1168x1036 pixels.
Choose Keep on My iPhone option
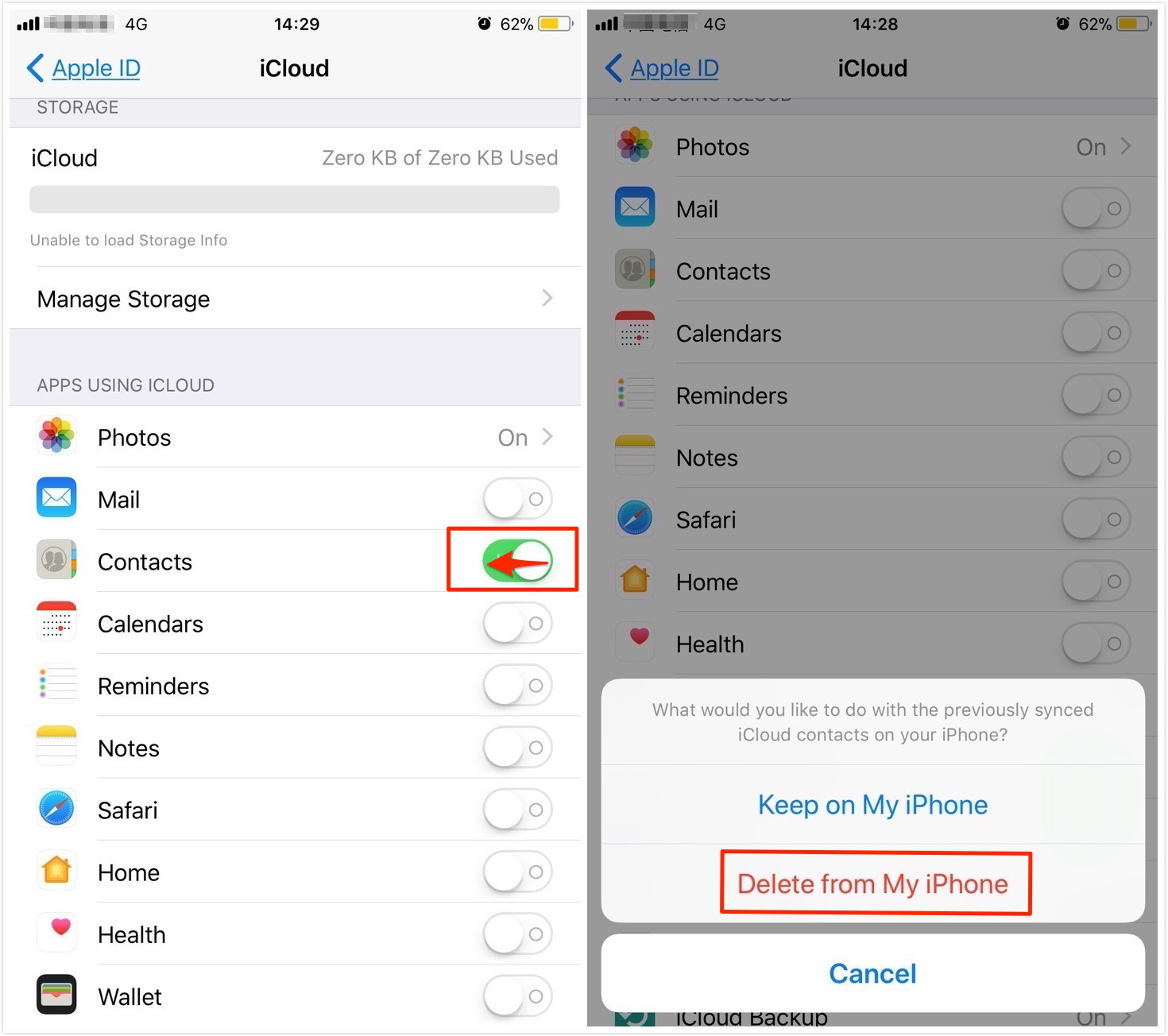pyautogui.click(x=872, y=805)
